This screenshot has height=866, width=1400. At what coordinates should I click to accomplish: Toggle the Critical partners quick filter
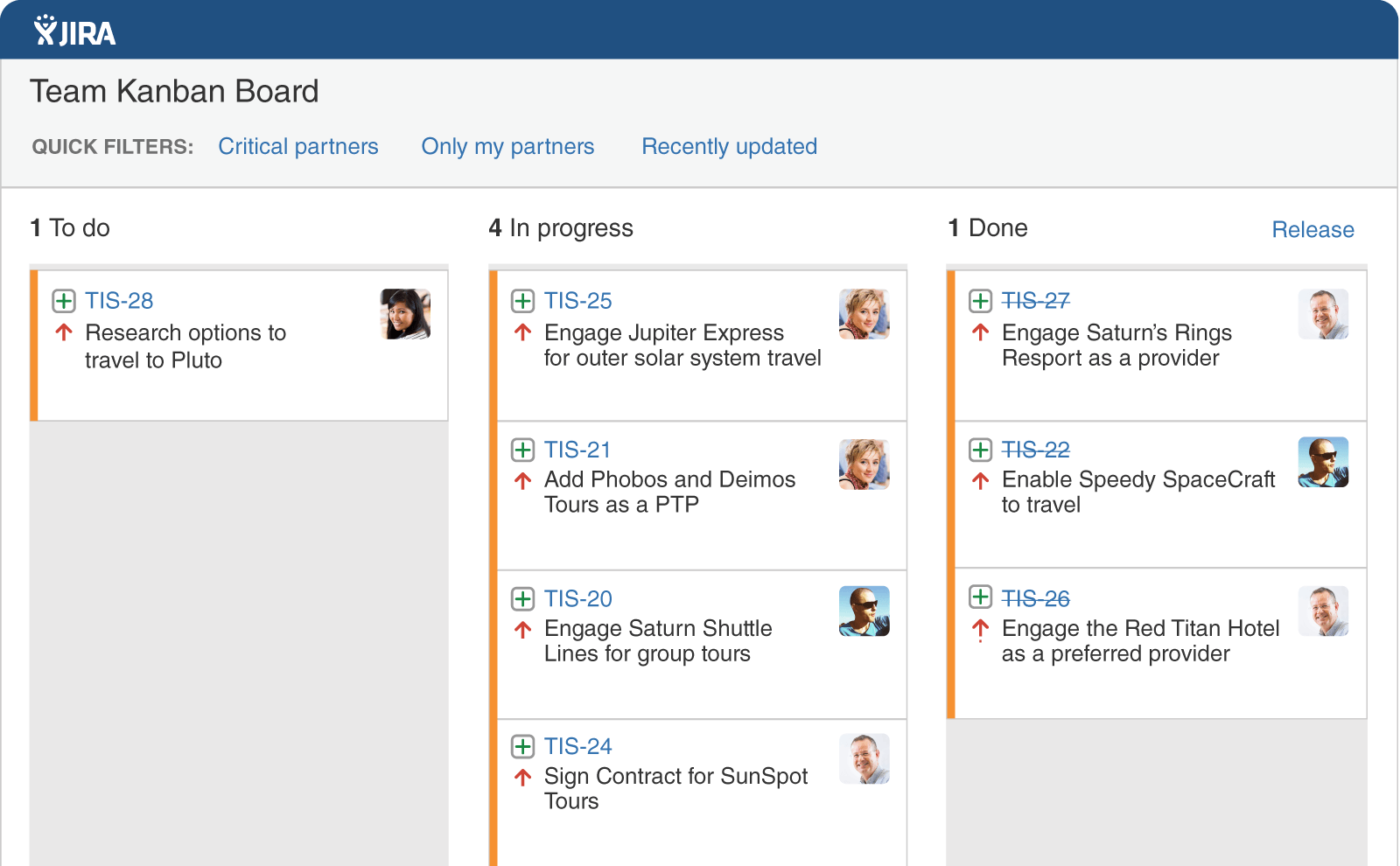coord(298,146)
